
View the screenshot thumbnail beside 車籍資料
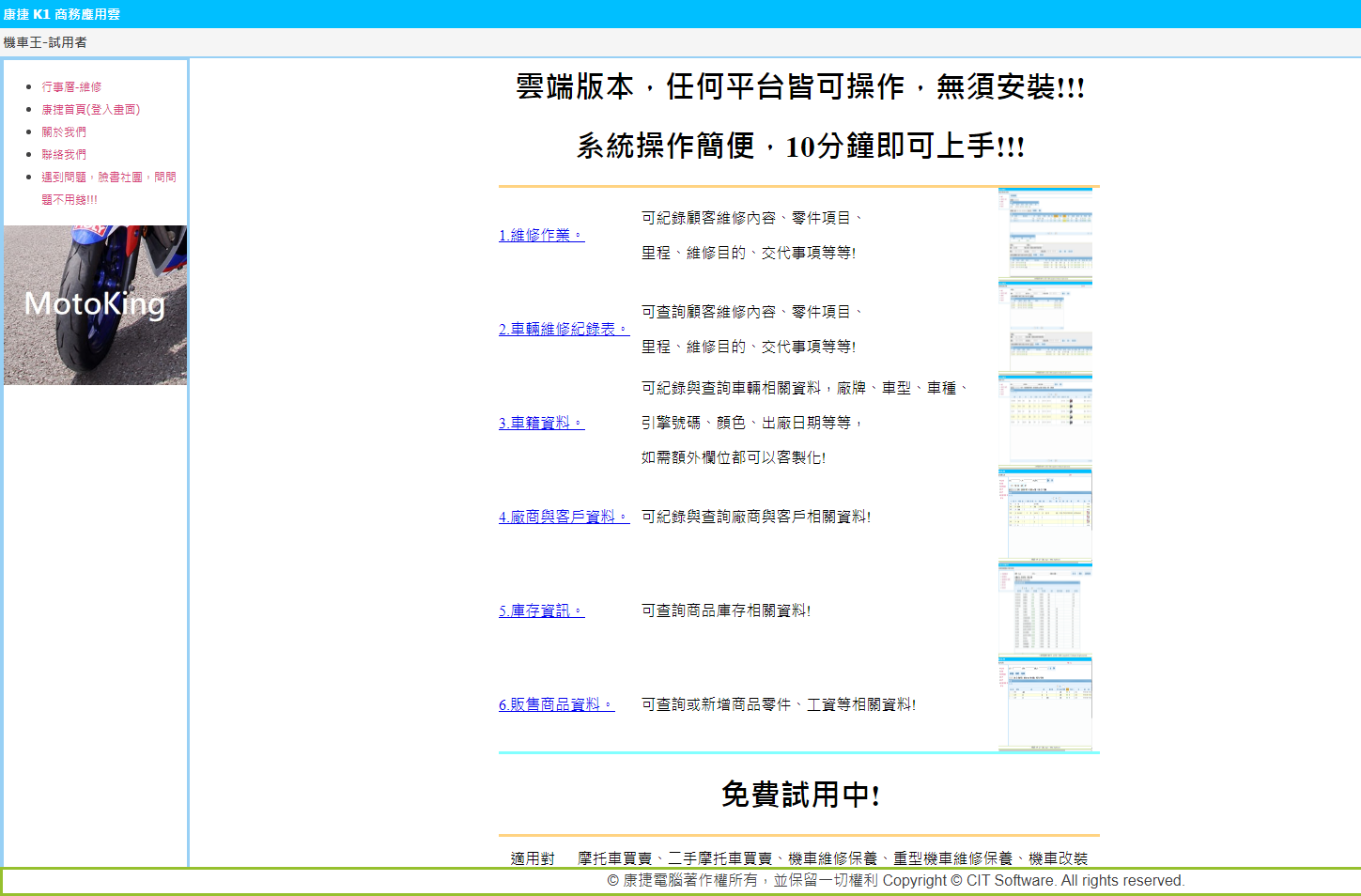tap(1044, 421)
